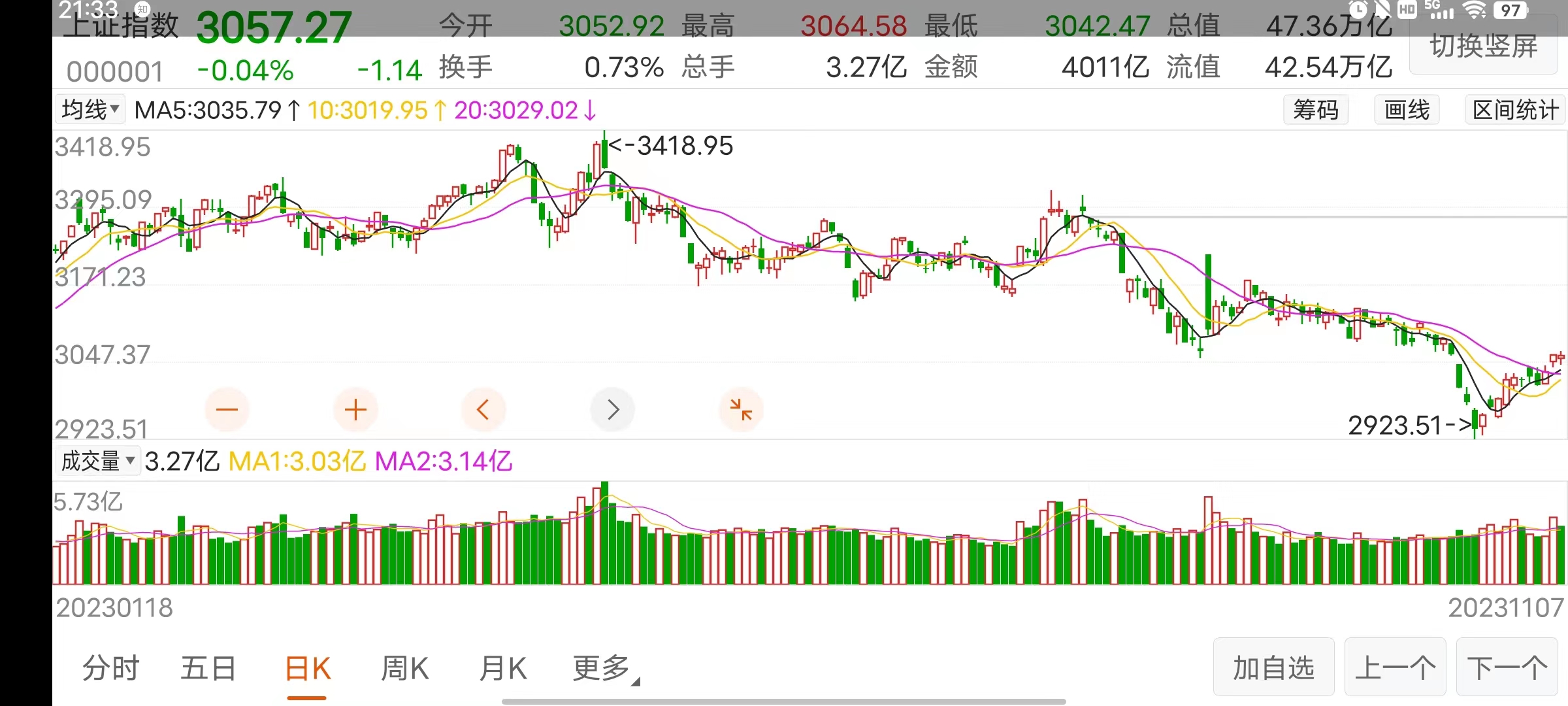Tap the collapse arrows chart icon
Viewport: 1568px width, 706px height.
click(741, 410)
